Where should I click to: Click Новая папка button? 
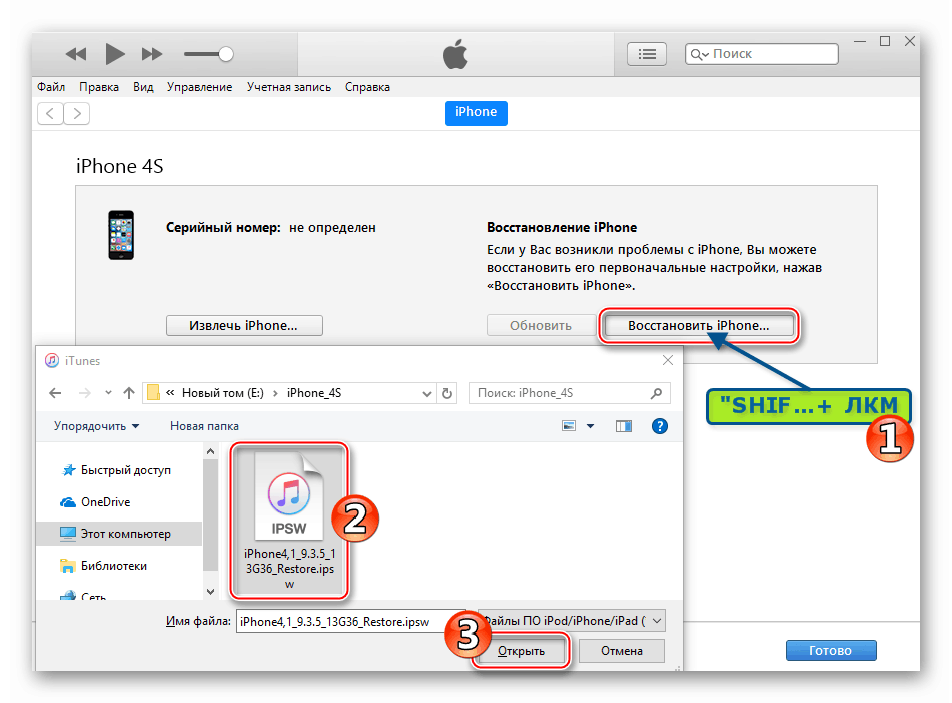click(x=204, y=426)
